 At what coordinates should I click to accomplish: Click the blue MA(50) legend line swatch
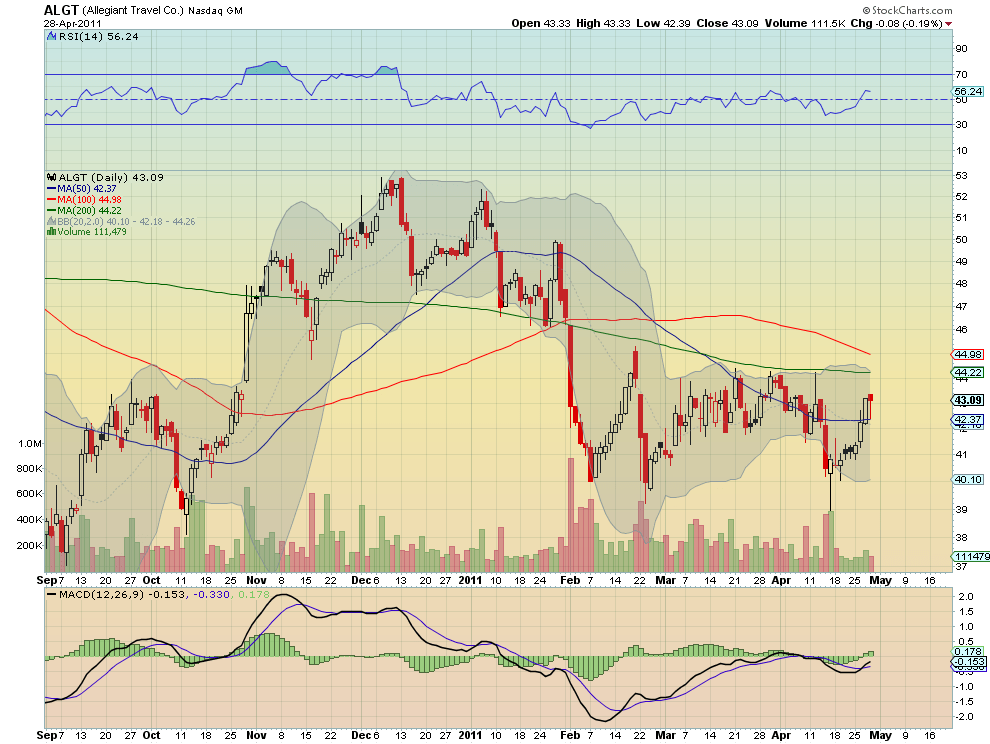(52, 188)
